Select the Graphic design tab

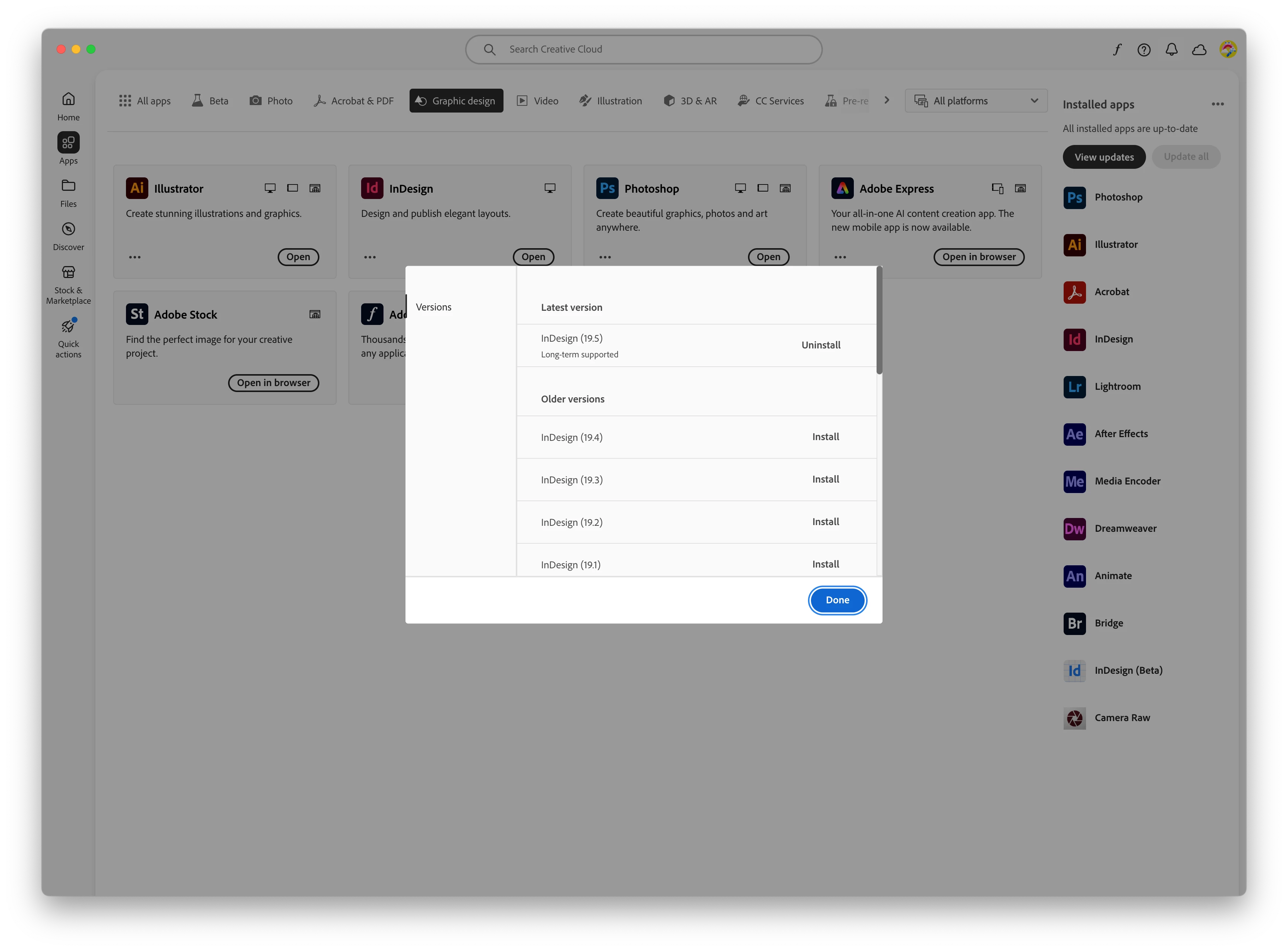click(456, 101)
